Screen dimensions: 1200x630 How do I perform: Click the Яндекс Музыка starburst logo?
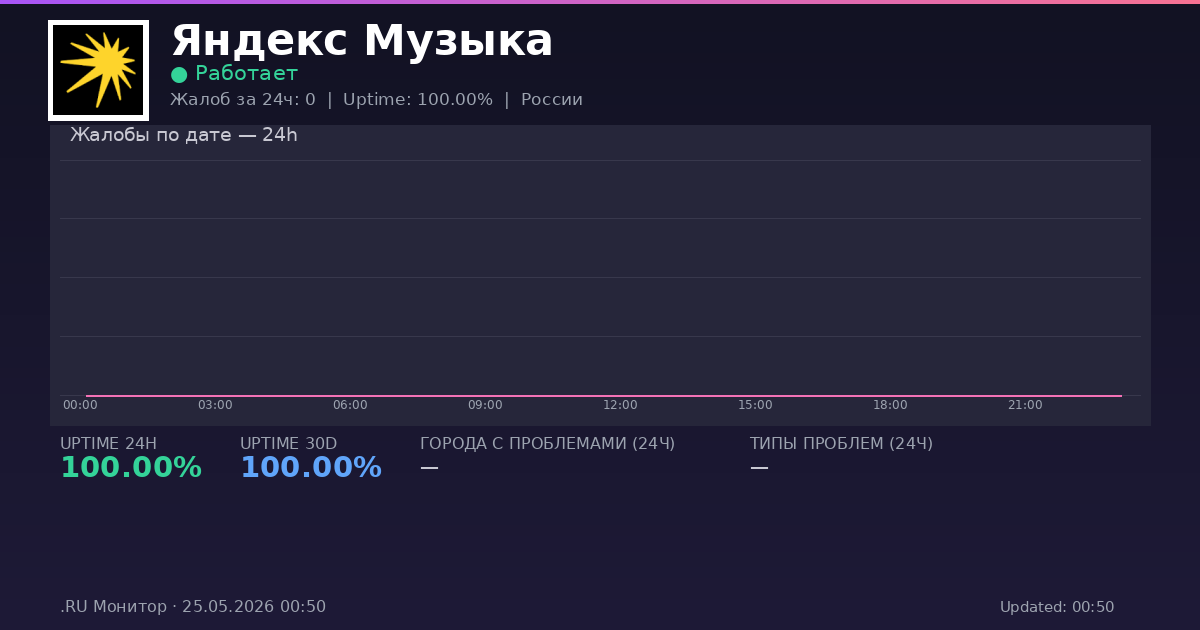[x=98, y=70]
